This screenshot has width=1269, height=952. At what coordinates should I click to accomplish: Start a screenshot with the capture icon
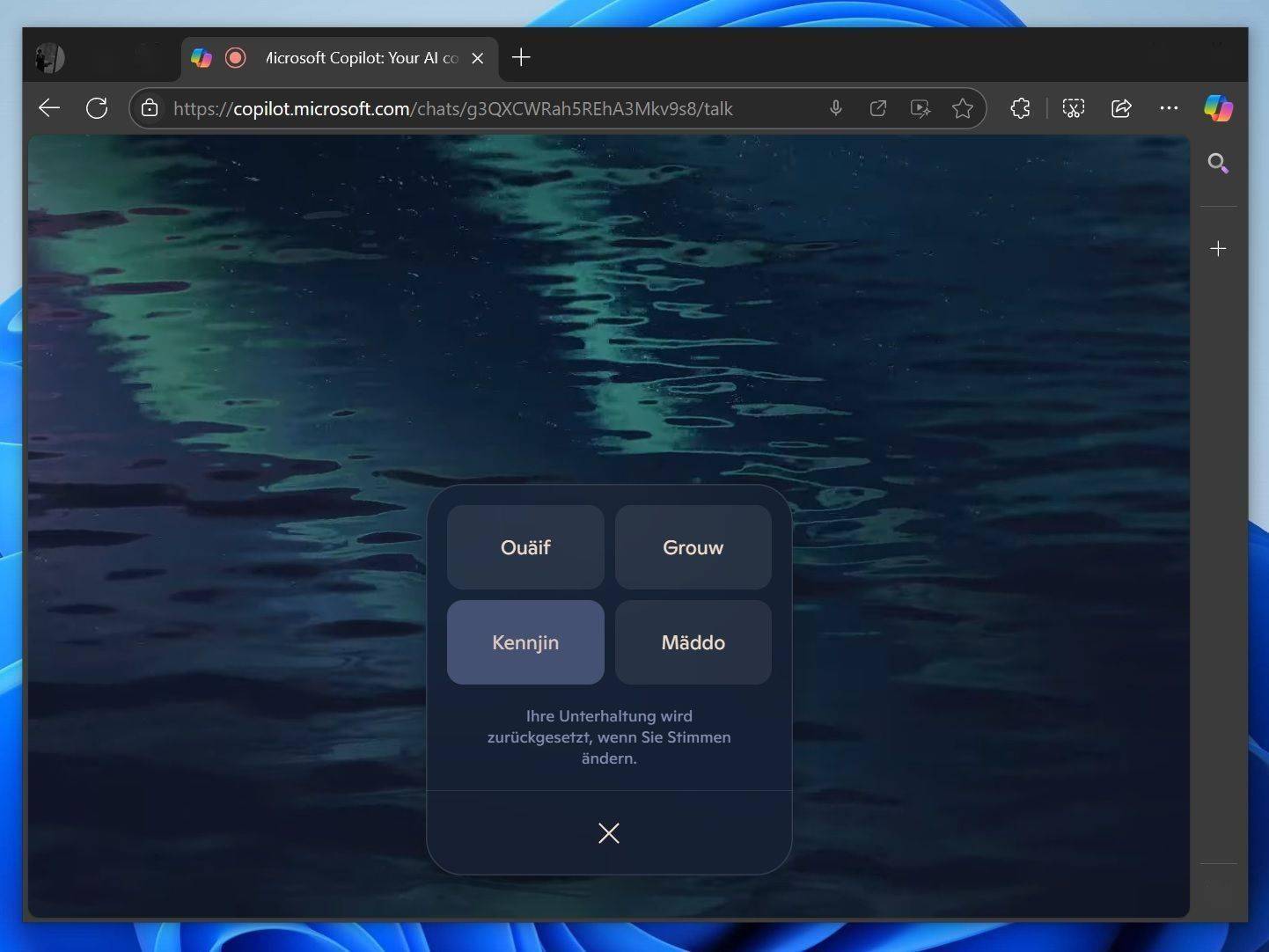click(1073, 108)
